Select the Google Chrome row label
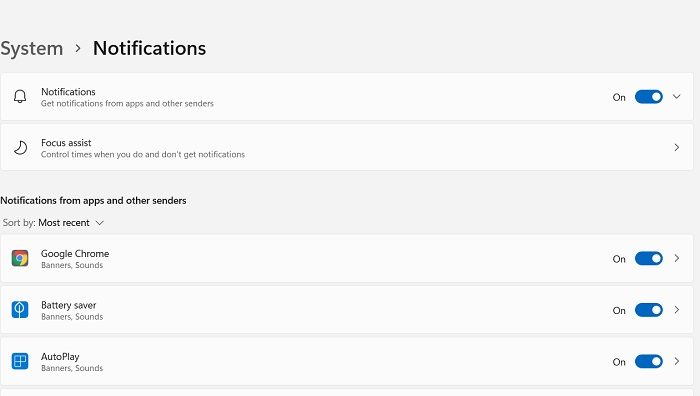 (x=75, y=254)
